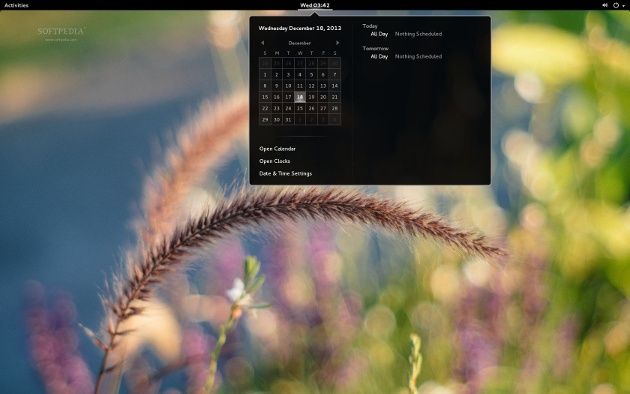Select December 2 in calendar

click(x=276, y=75)
